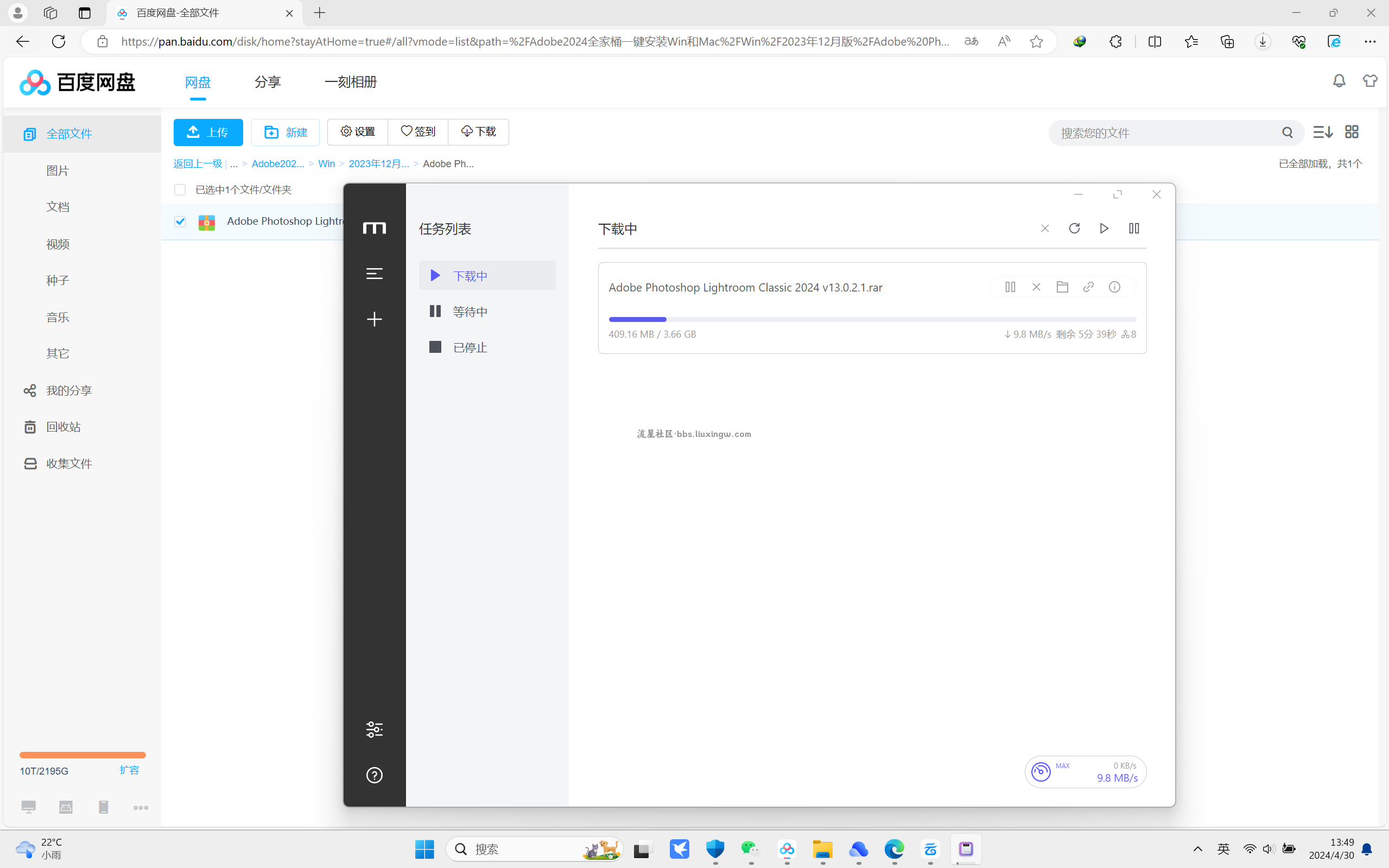Open browser extensions puzzle icon
Viewport: 1389px width, 868px height.
[x=1115, y=41]
